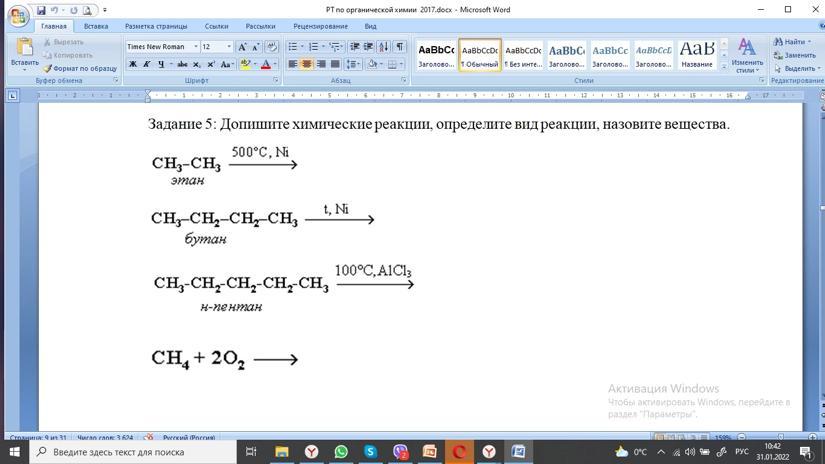
Task: Expand the styles gallery more arrow
Action: point(724,66)
